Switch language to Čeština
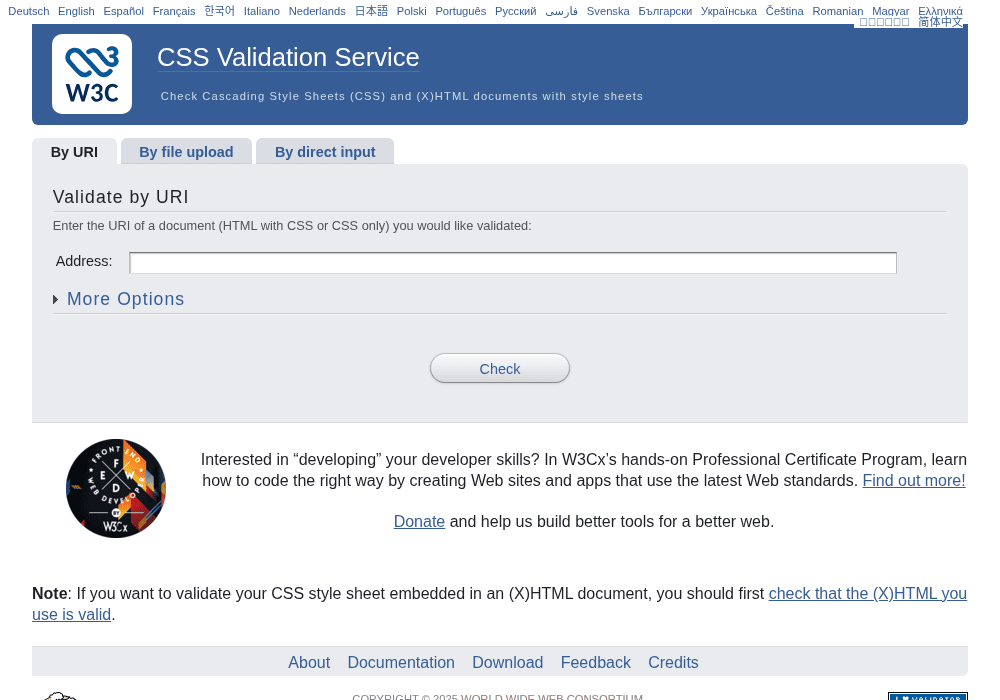This screenshot has height=700, width=1000. coord(784,11)
